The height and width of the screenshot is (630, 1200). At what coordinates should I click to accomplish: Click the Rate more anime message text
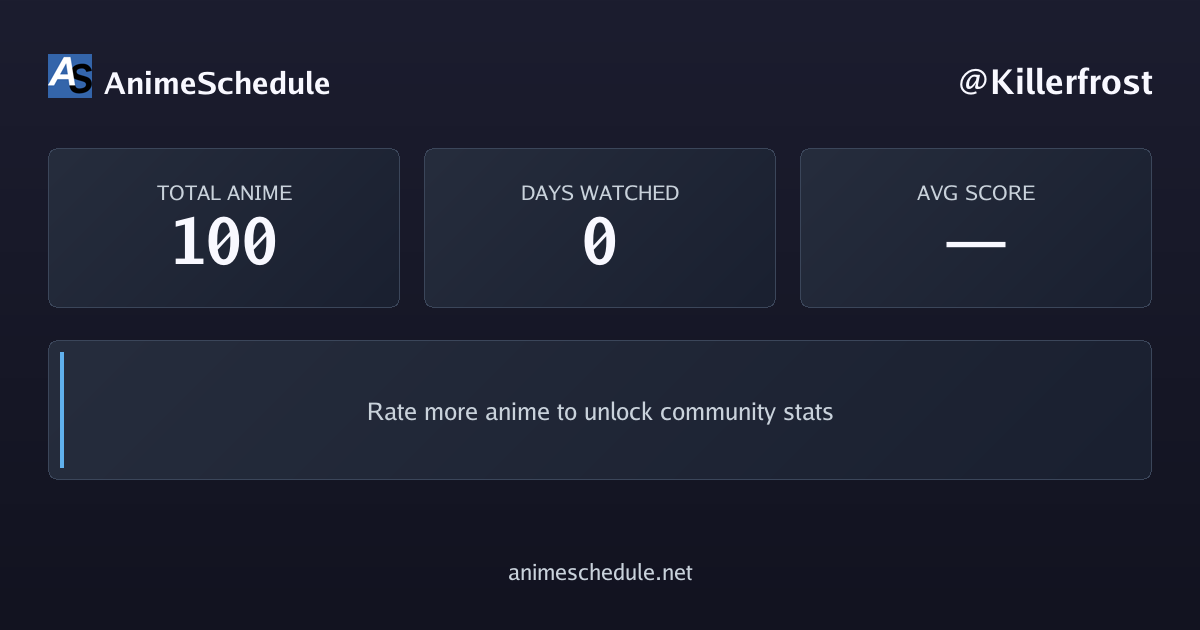click(x=600, y=412)
